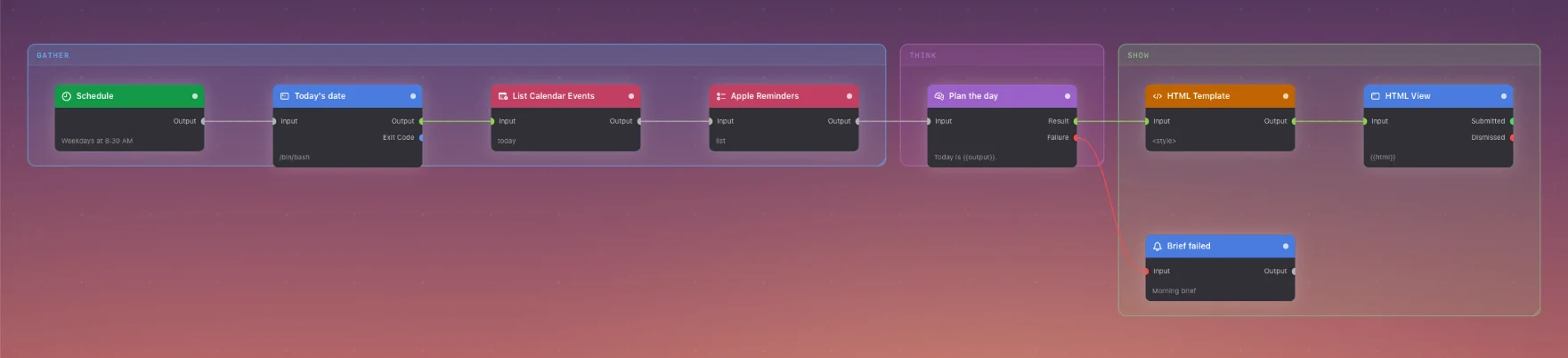Image resolution: width=1568 pixels, height=358 pixels.
Task: Click the Input port of HTML View
Action: [1365, 121]
